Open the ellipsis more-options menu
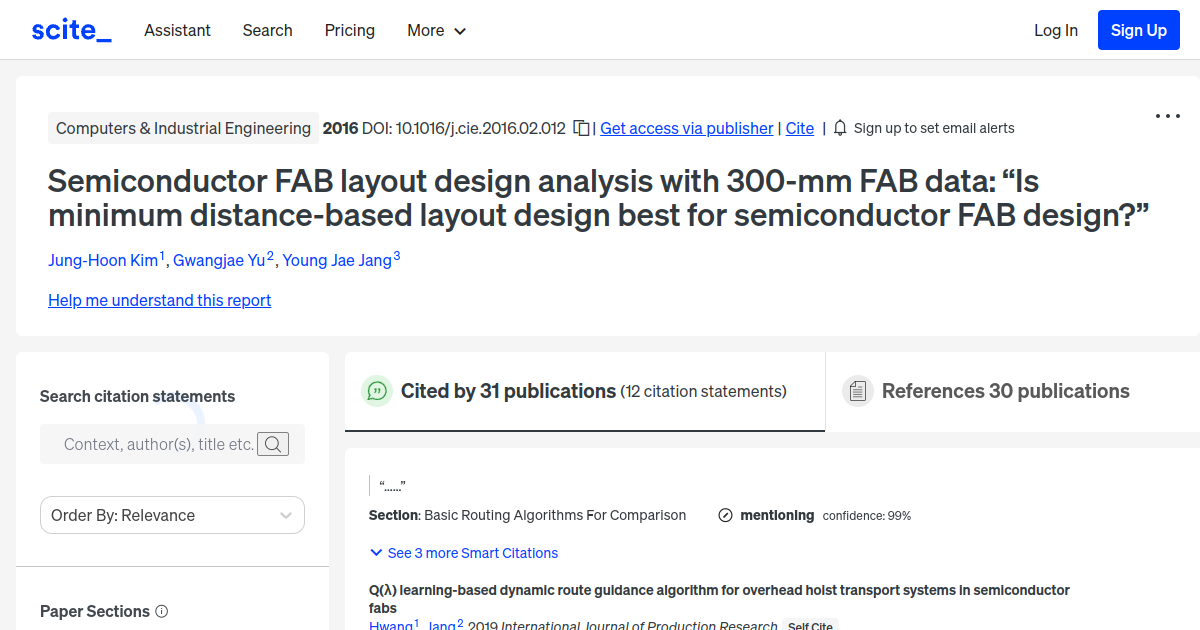This screenshot has height=630, width=1200. click(1167, 116)
